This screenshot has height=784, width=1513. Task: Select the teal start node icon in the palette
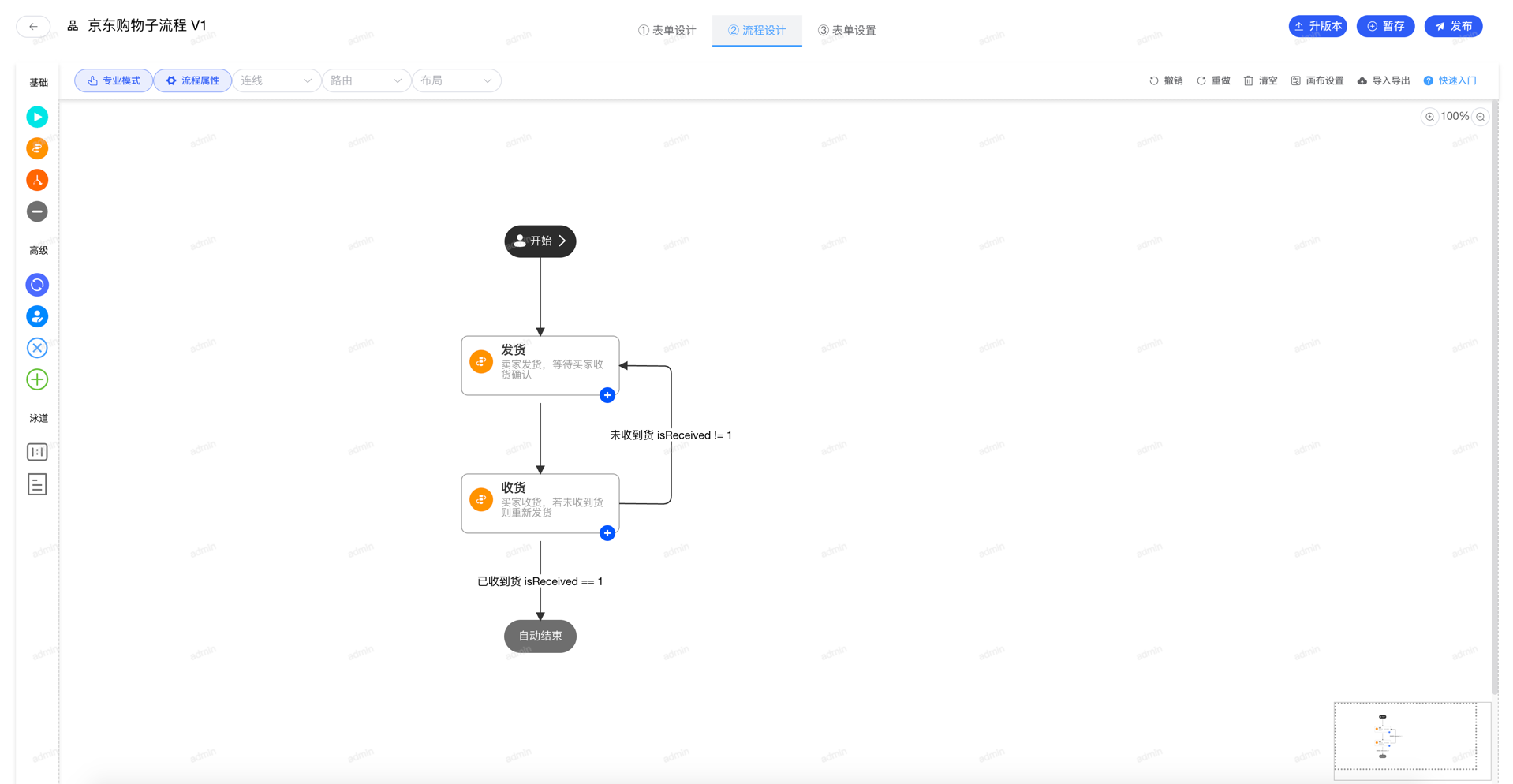(37, 117)
